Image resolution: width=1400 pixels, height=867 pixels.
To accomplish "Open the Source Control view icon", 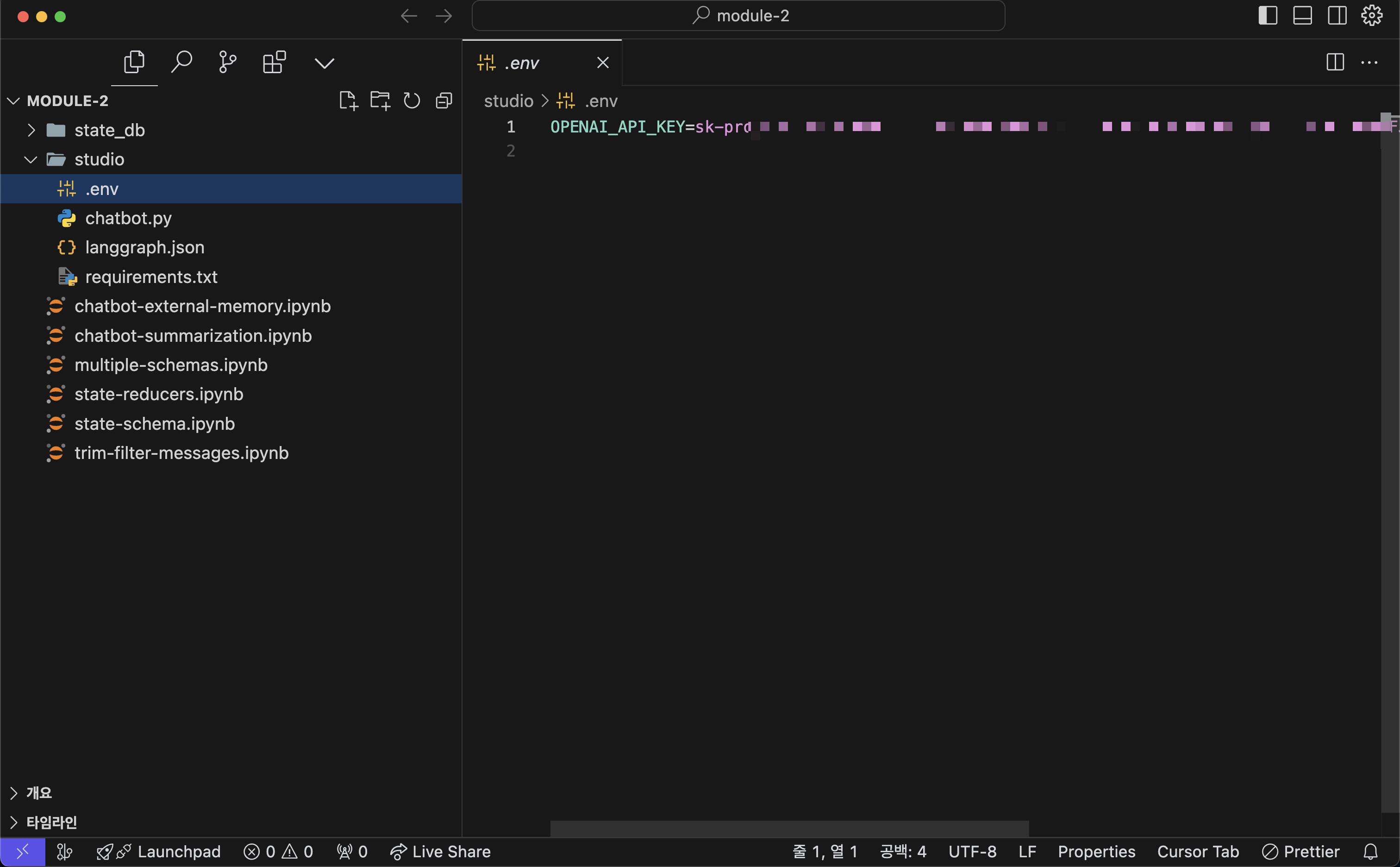I will [x=227, y=62].
